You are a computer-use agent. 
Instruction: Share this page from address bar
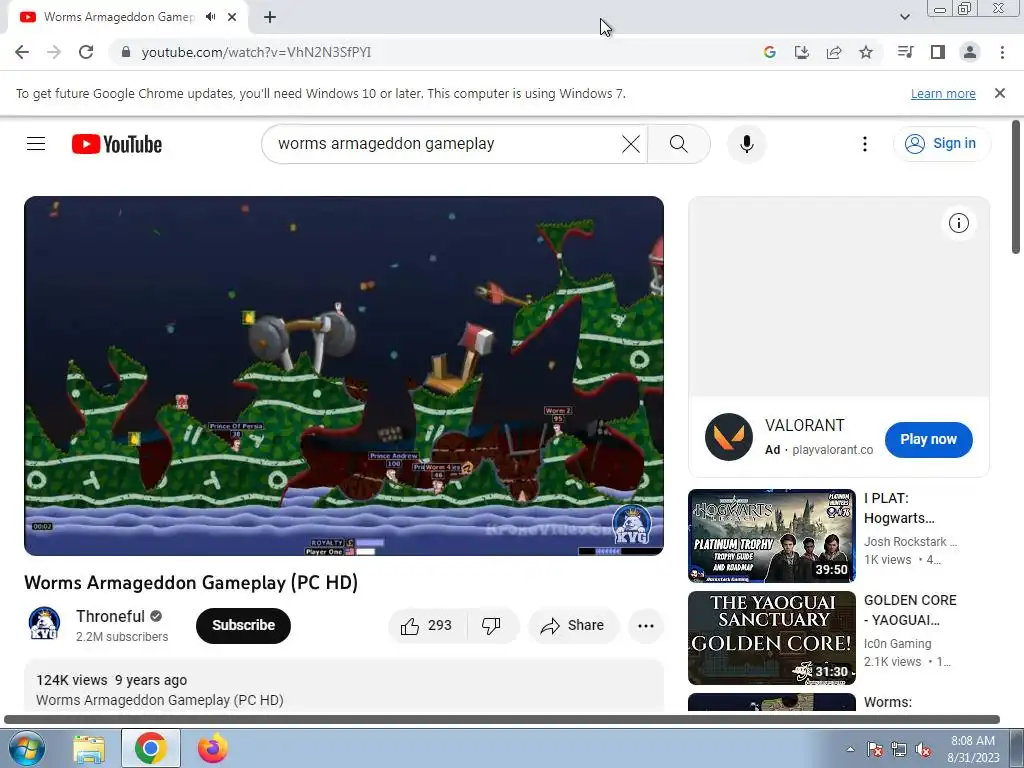pos(834,52)
